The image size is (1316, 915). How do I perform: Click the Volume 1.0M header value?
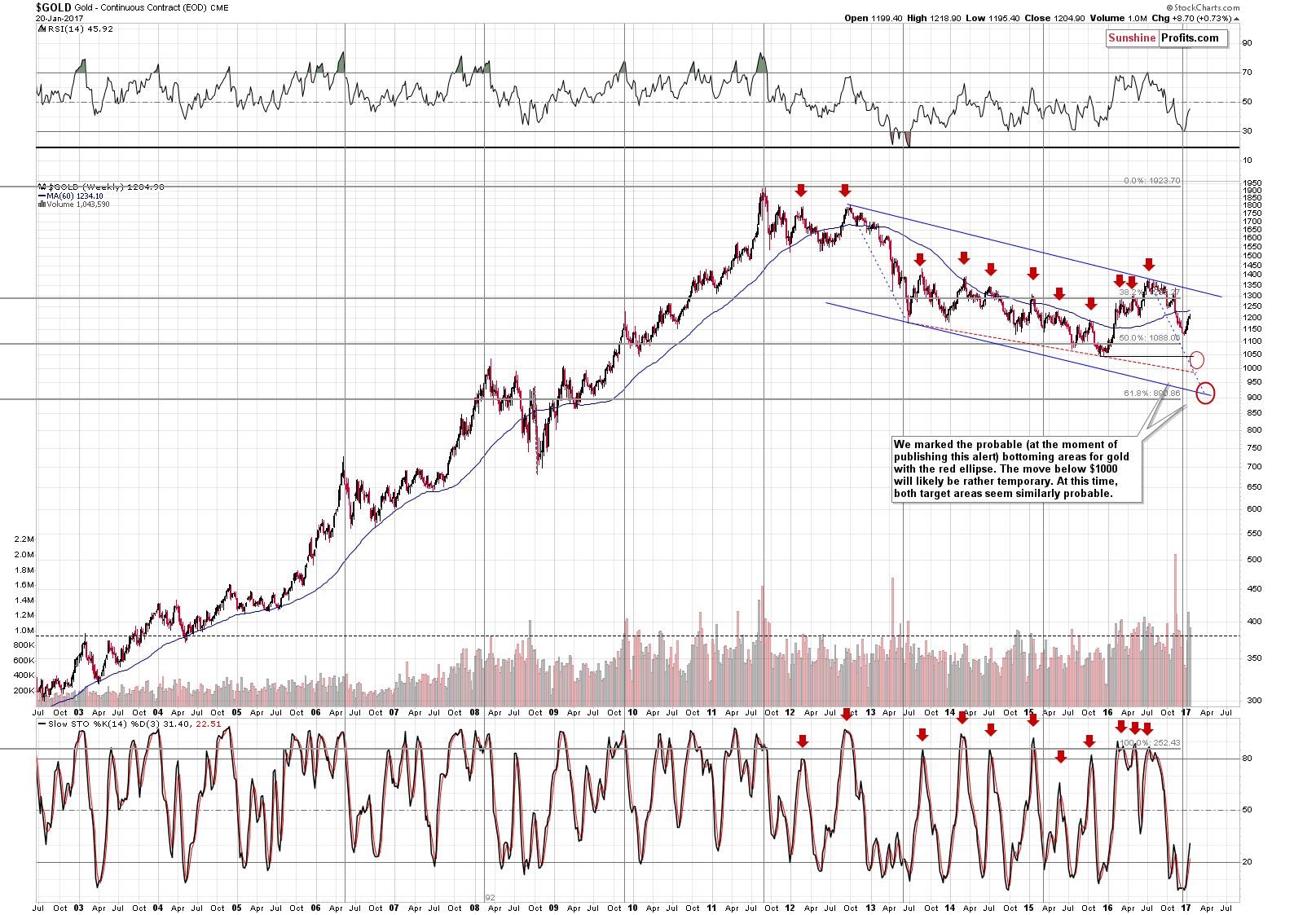(x=1119, y=18)
